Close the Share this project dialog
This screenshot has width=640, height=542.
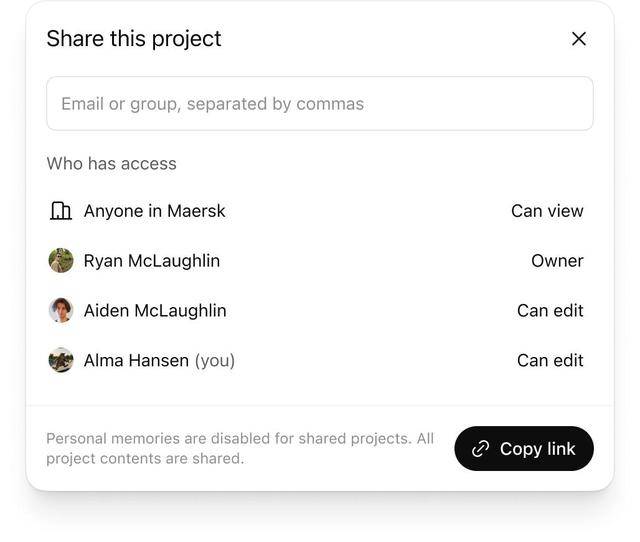pyautogui.click(x=578, y=39)
